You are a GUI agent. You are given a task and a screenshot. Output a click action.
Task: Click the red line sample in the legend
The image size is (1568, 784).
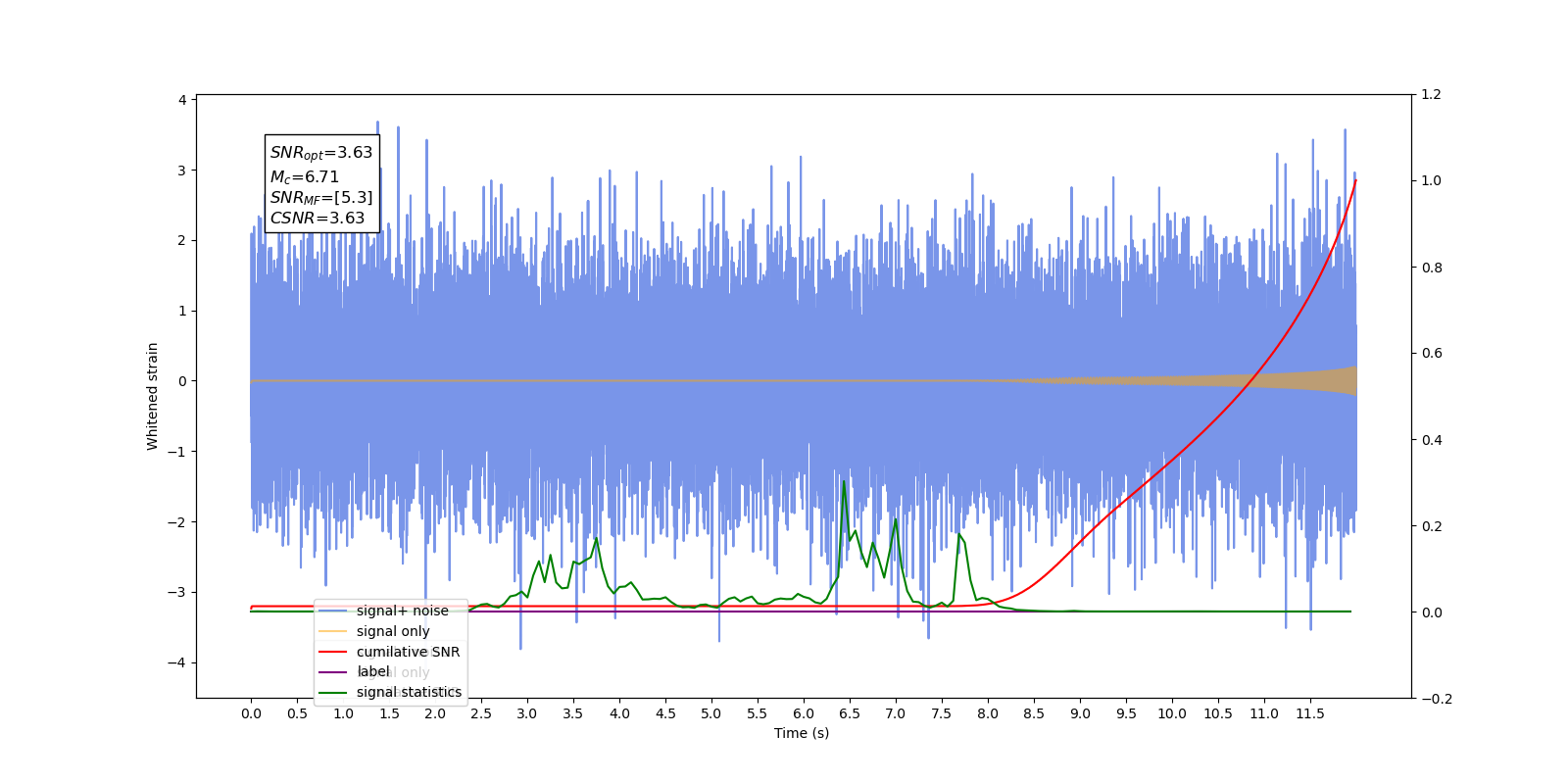point(333,652)
